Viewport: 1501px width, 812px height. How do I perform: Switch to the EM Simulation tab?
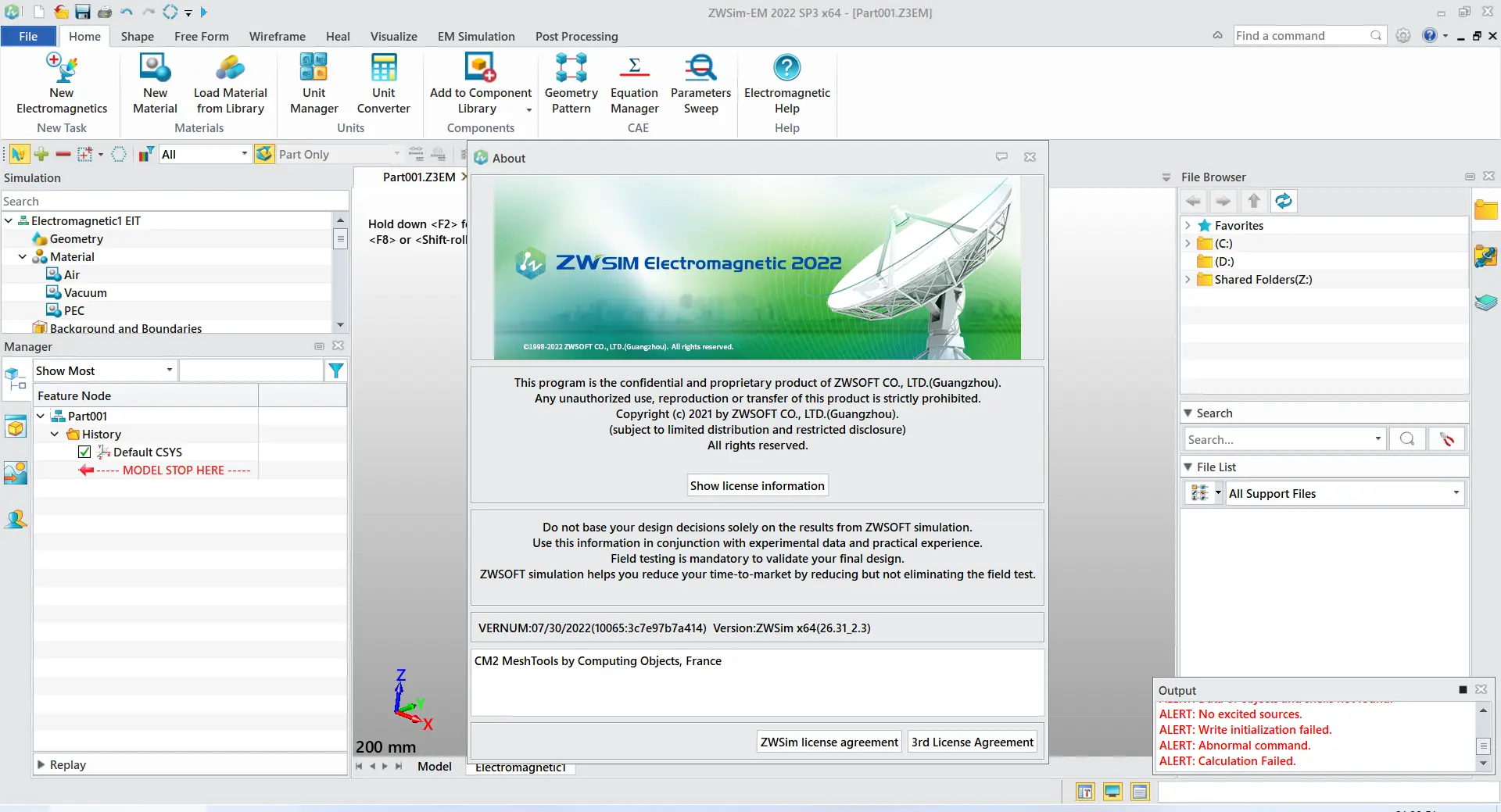coord(476,36)
